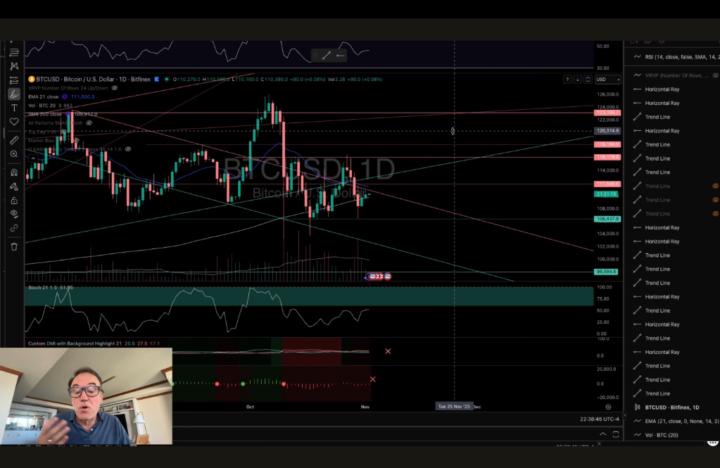The width and height of the screenshot is (720, 468).
Task: Toggle Hide All Drawings eye icon
Action: (14, 214)
